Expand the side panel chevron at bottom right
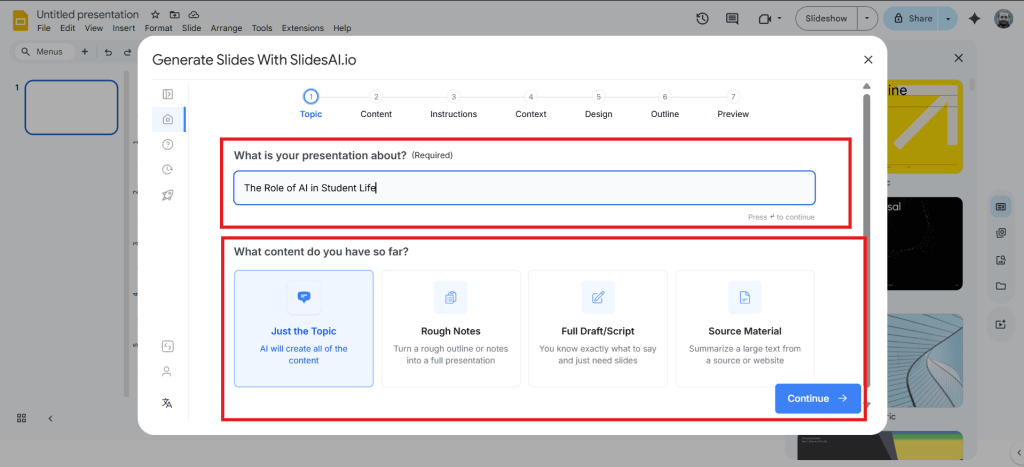 [1019, 452]
